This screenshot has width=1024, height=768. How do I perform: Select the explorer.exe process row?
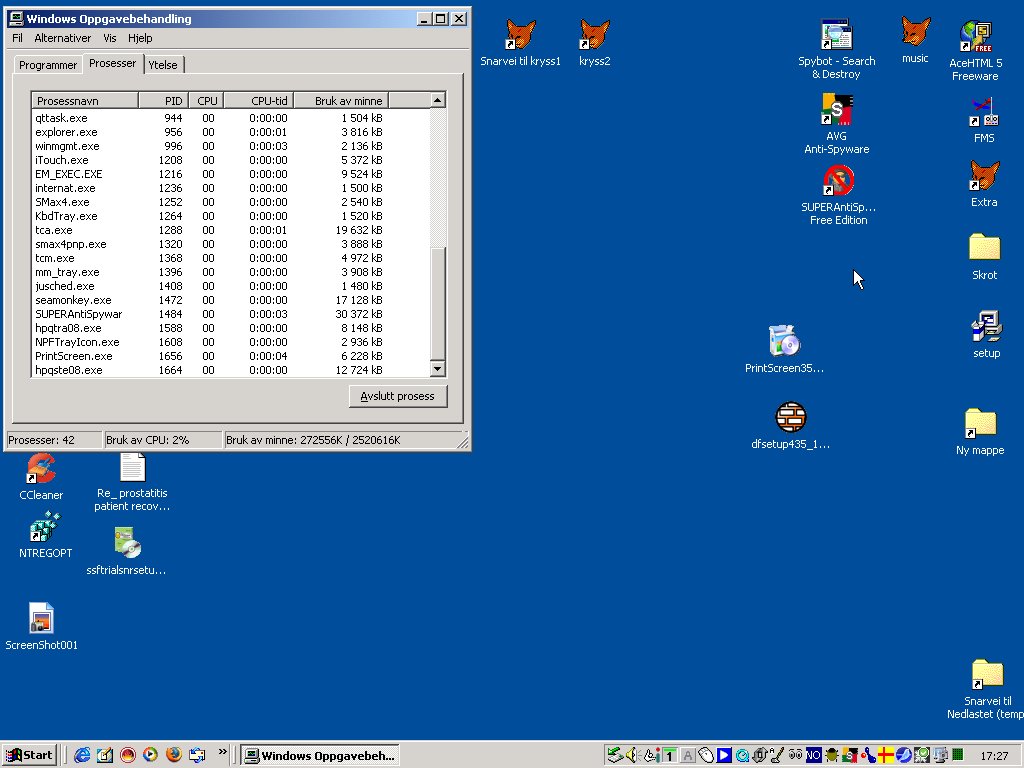pyautogui.click(x=231, y=132)
